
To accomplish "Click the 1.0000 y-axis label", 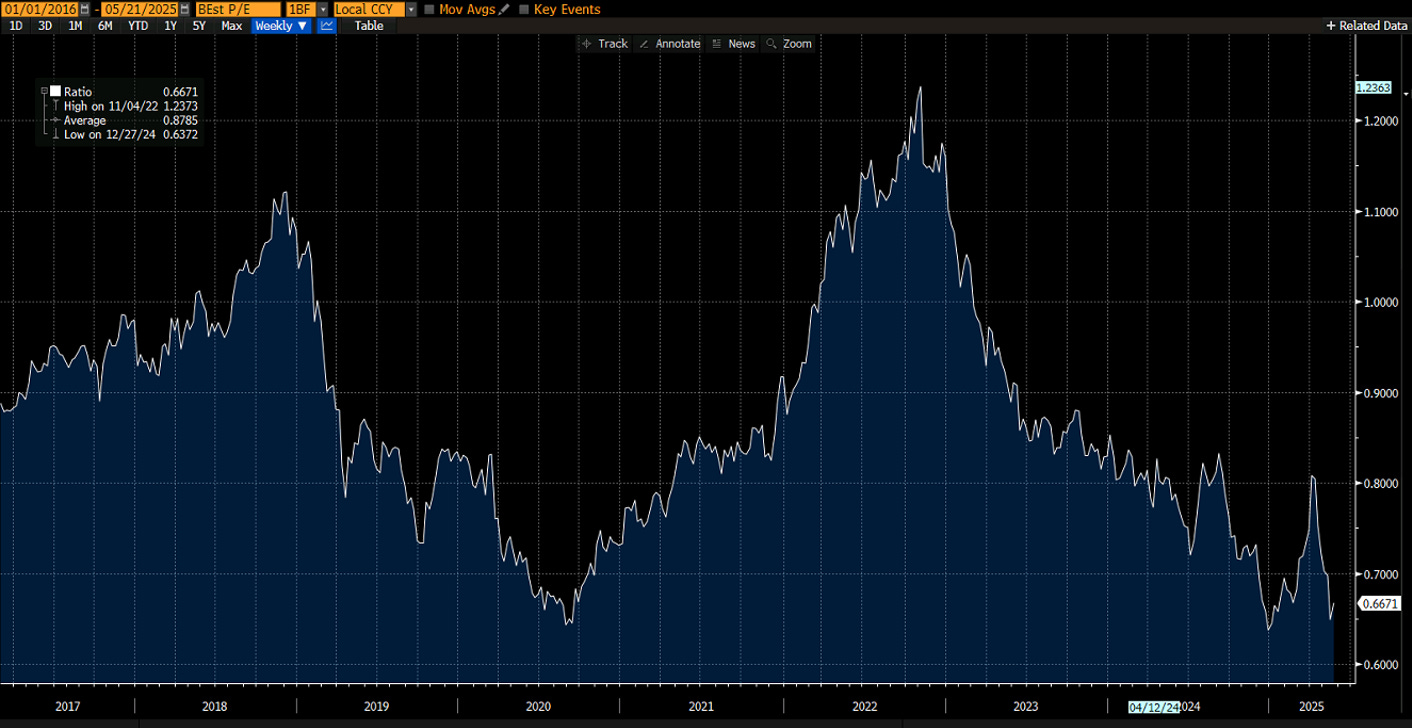I will pyautogui.click(x=1379, y=302).
